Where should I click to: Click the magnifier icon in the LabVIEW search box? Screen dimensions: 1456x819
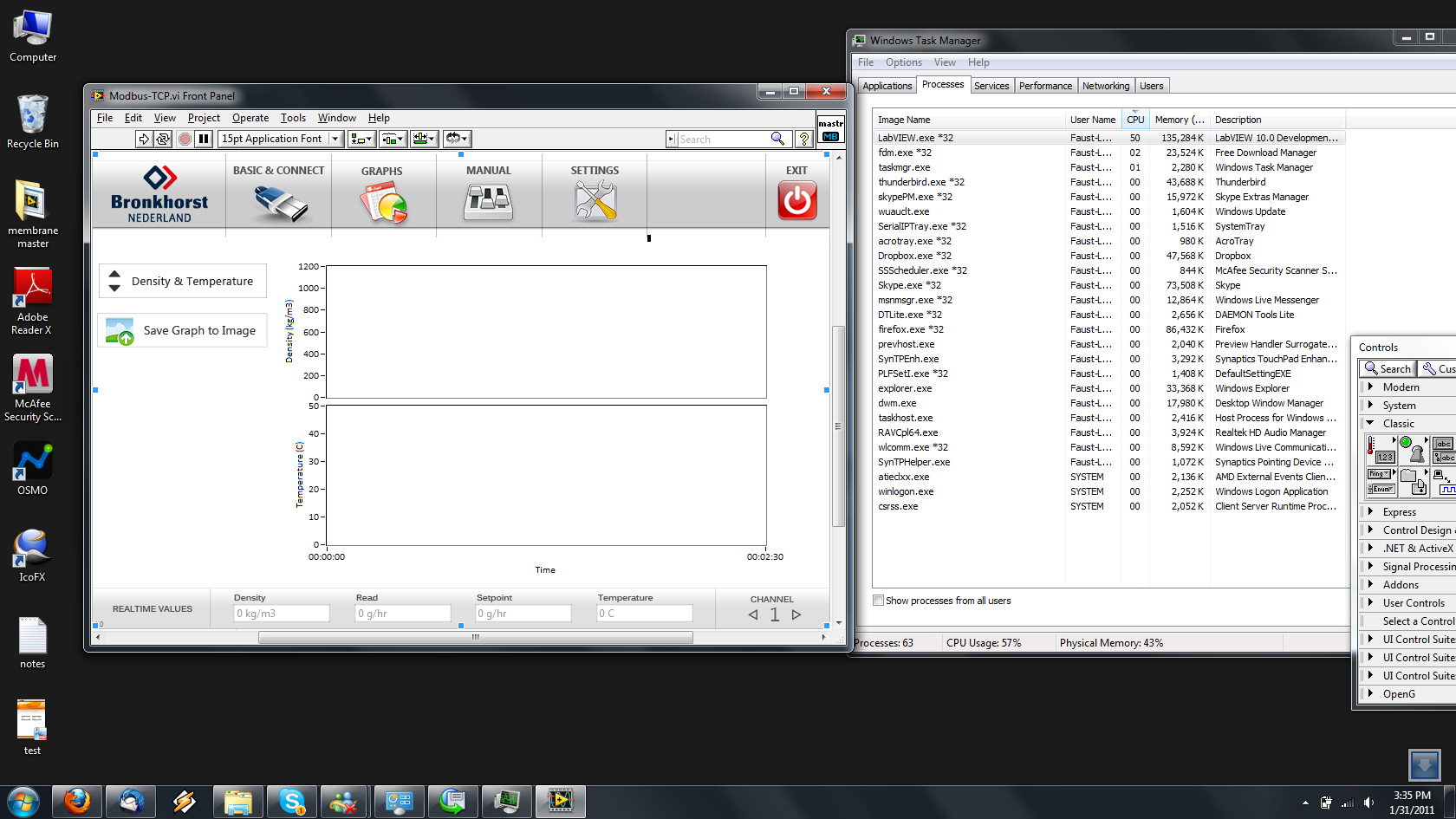(777, 139)
